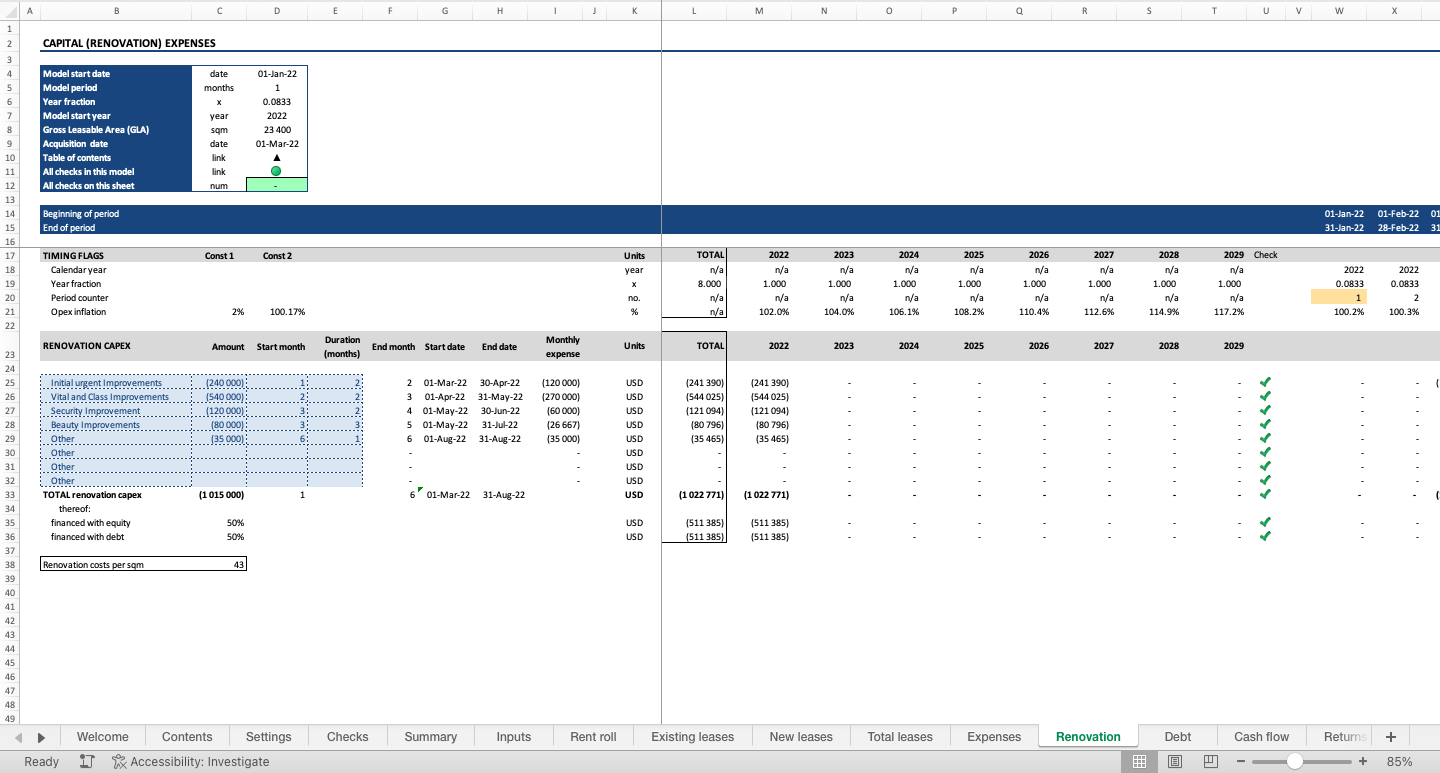Open Page Break Preview from status bar
The image size is (1440, 773).
point(1211,761)
